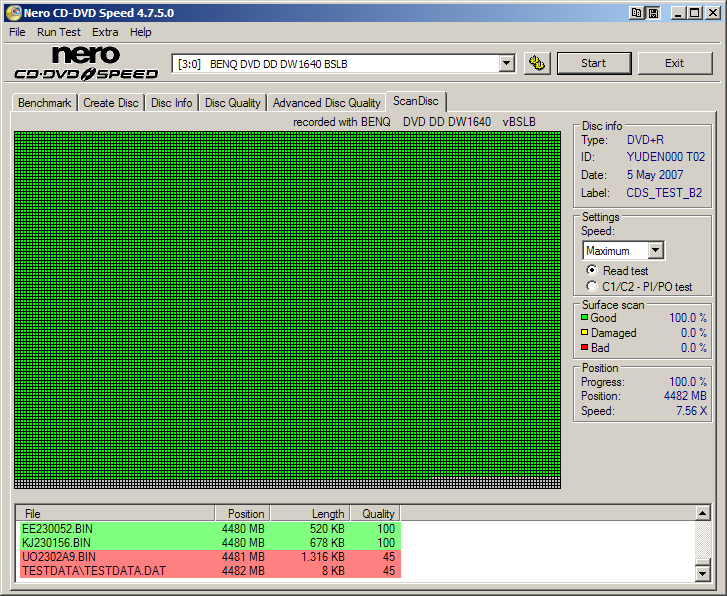This screenshot has width=727, height=596.
Task: Click the green Good legend swatch
Action: pos(584,317)
